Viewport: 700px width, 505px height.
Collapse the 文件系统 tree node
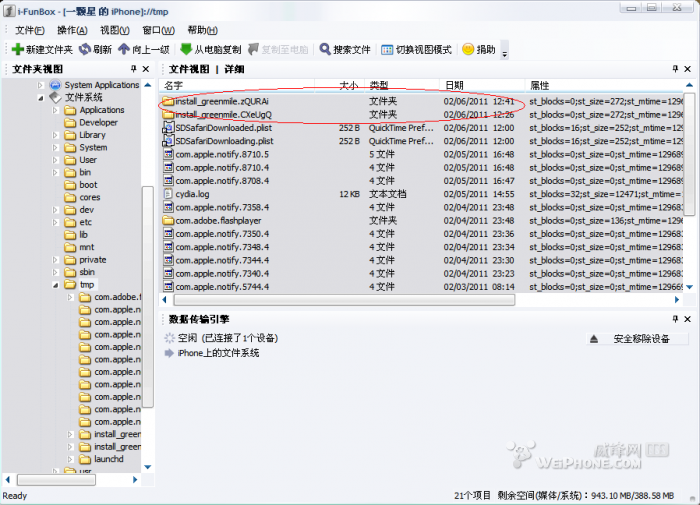[40, 97]
